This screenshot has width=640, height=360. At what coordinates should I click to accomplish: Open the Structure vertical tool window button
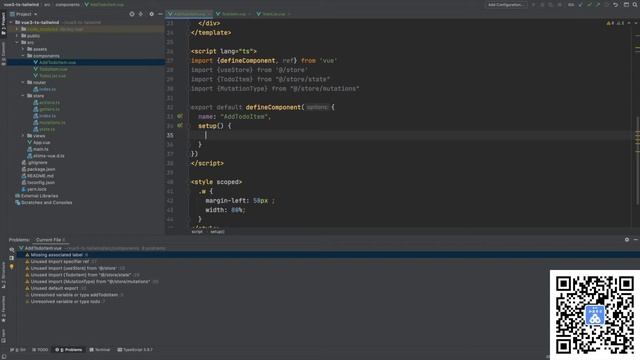[3, 275]
